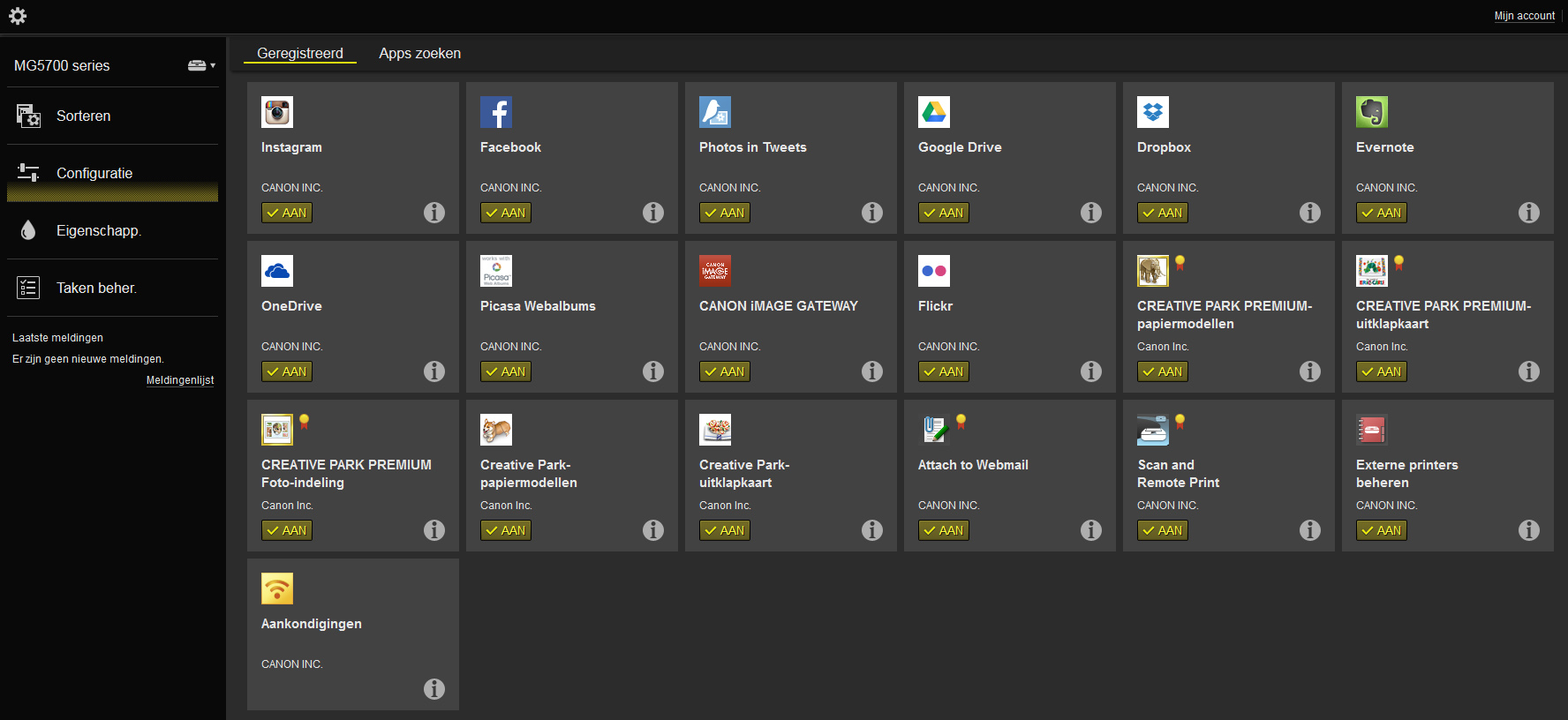
Task: Open the OneDrive cloud icon
Action: point(277,271)
